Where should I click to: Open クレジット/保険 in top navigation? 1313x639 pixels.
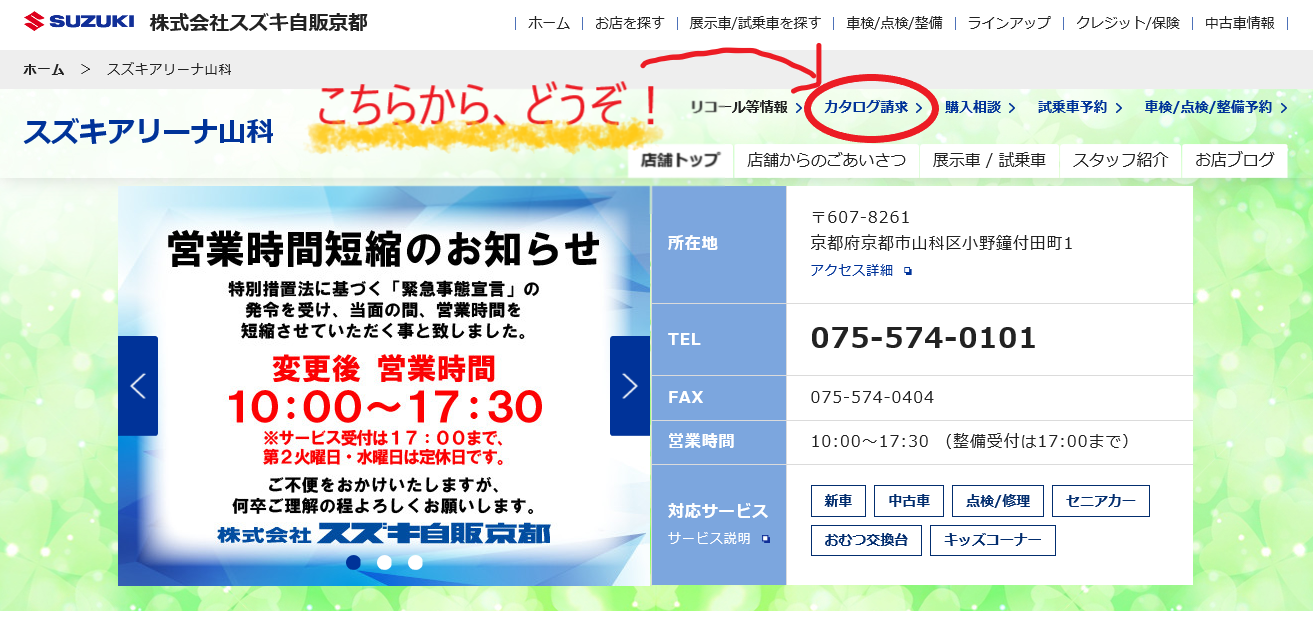1128,23
